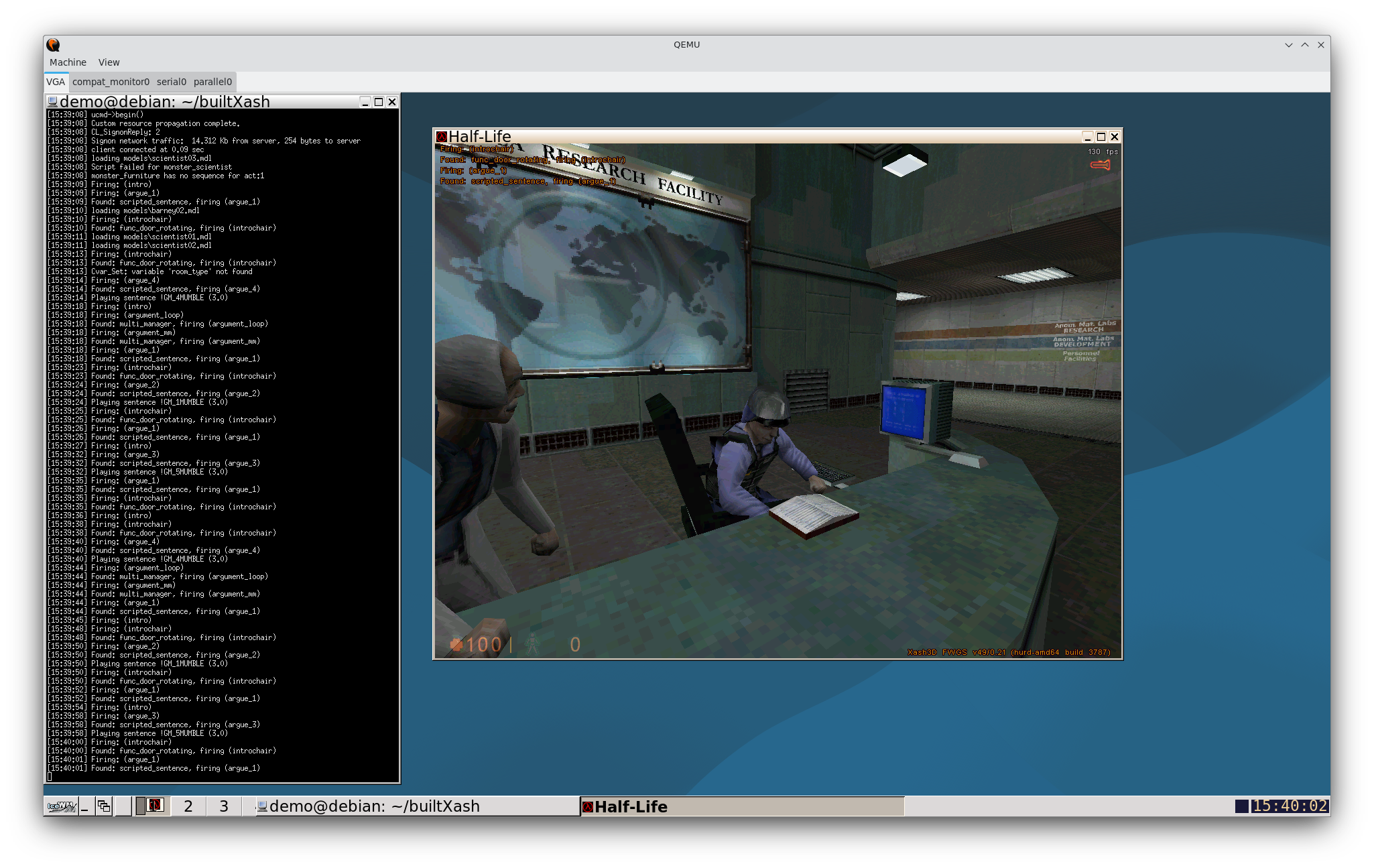Click the health cross icon in HUD

tap(456, 645)
